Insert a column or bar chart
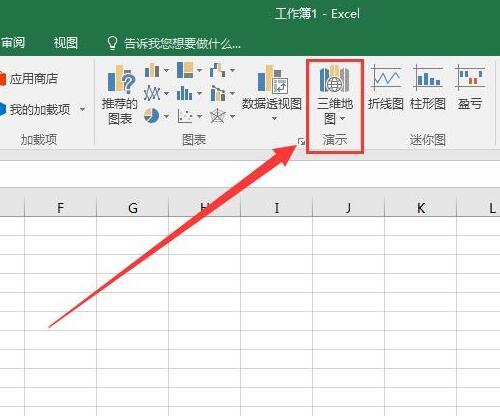Viewport: 500px width, 416px height. coord(156,70)
